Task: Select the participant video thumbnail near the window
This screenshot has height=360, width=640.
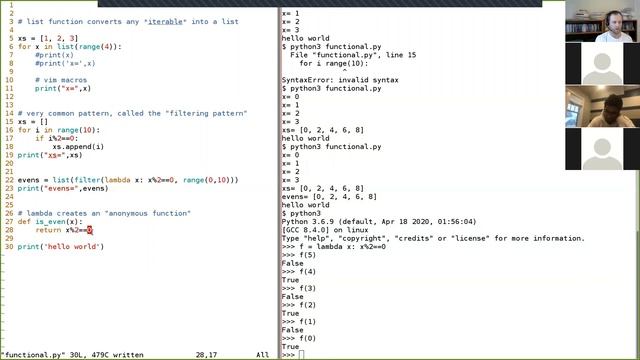Action: coord(602,106)
